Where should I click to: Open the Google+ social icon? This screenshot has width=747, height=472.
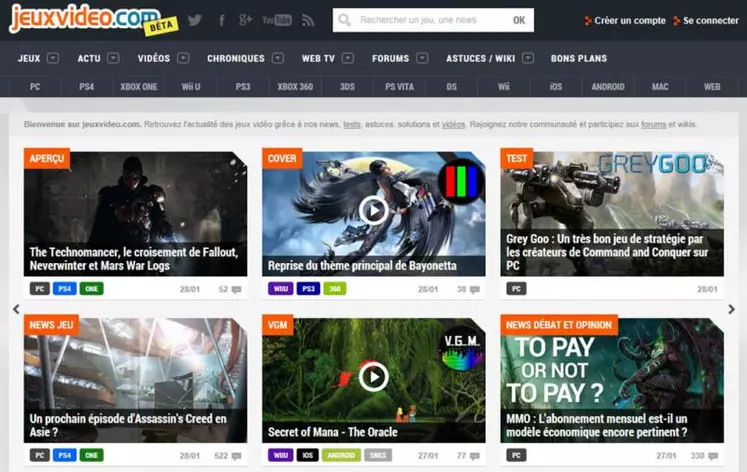(x=245, y=20)
